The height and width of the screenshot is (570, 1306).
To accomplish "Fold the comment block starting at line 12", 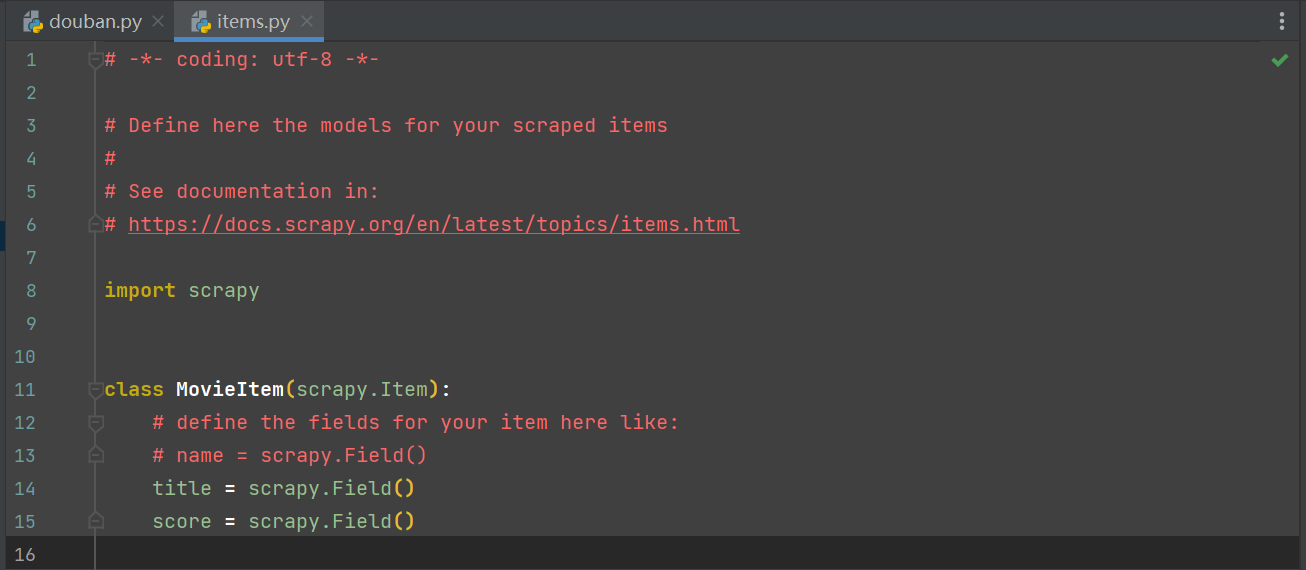I will click(x=96, y=423).
